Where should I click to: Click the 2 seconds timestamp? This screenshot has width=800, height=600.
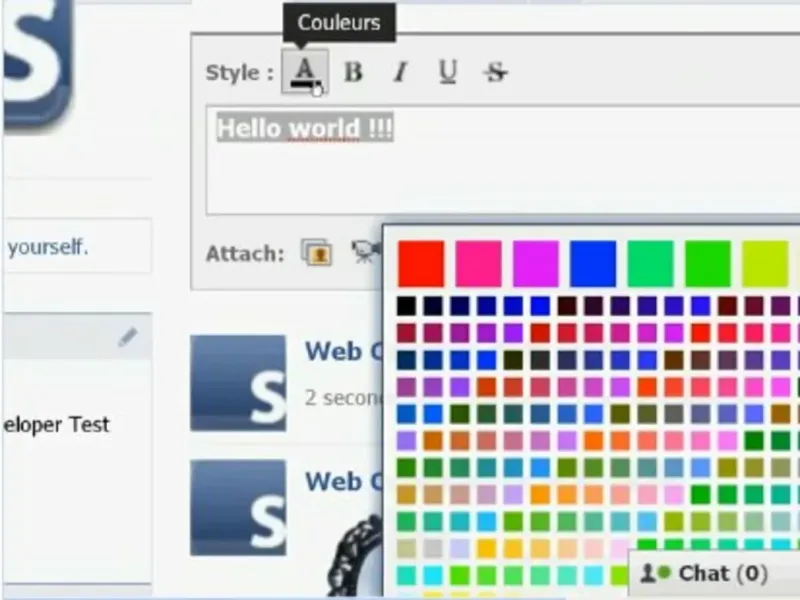coord(343,398)
